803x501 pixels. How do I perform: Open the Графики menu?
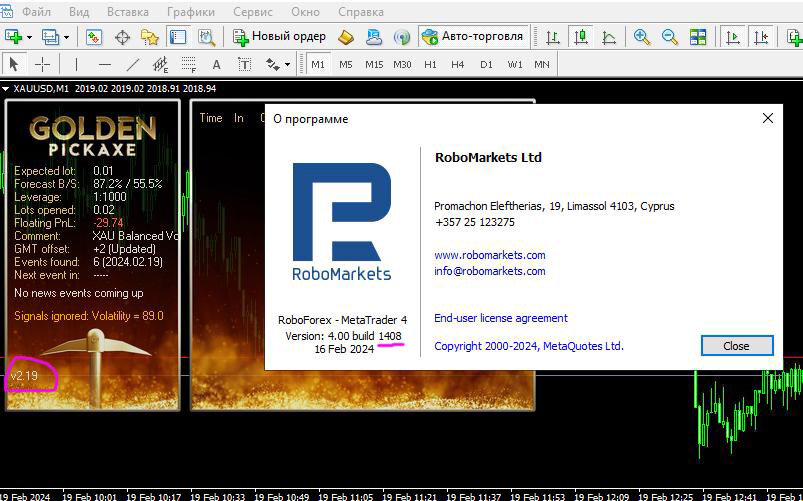pyautogui.click(x=191, y=12)
